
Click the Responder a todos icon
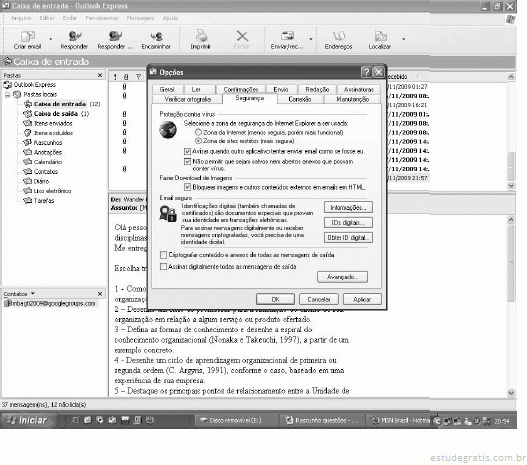tap(115, 40)
